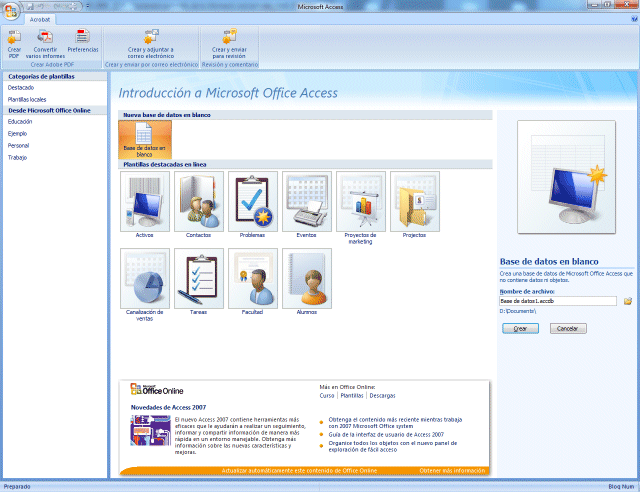Open Obtenga el contenido más reciente link

click(395, 423)
